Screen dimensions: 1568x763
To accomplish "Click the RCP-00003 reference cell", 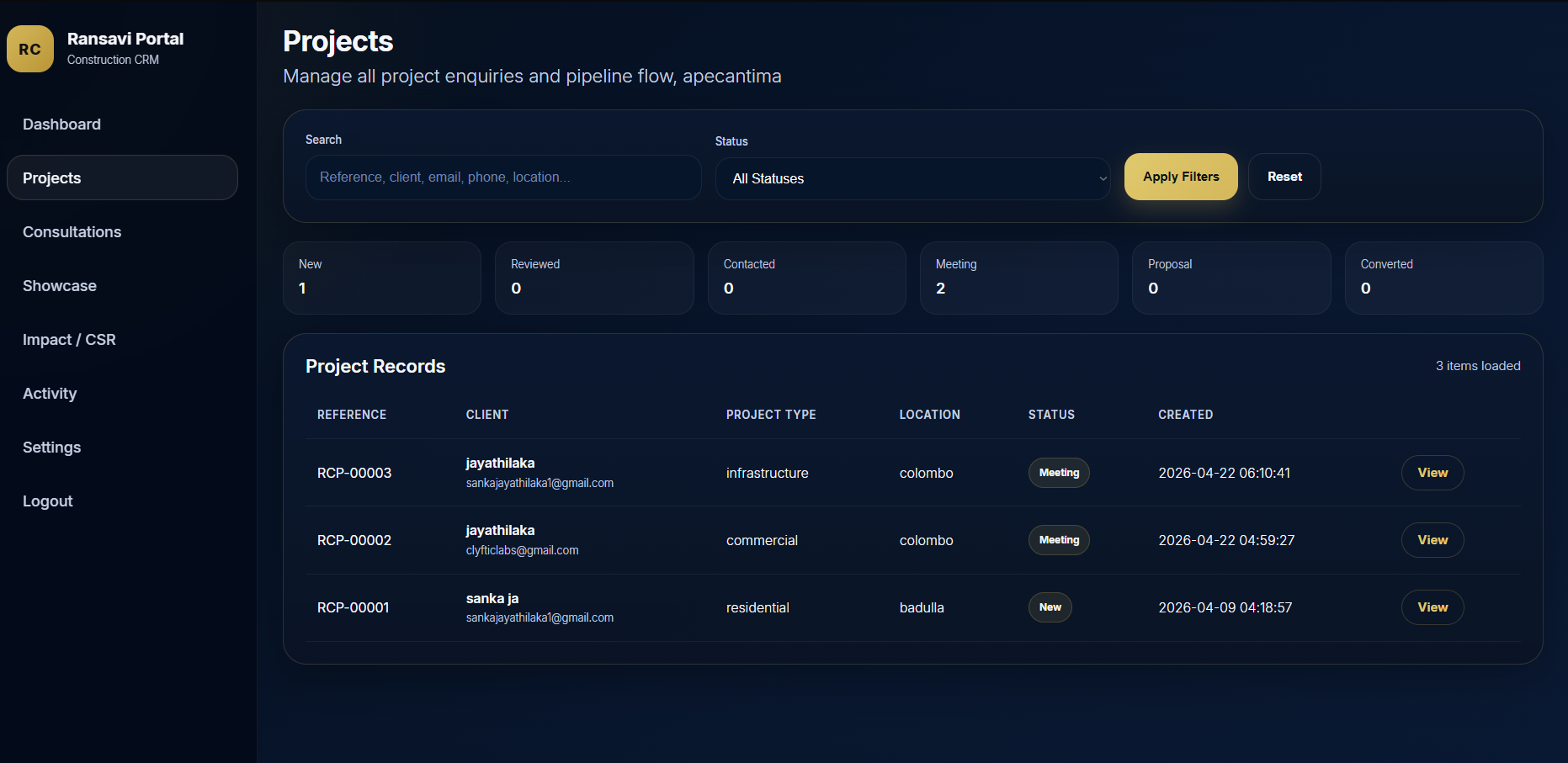I will (354, 473).
